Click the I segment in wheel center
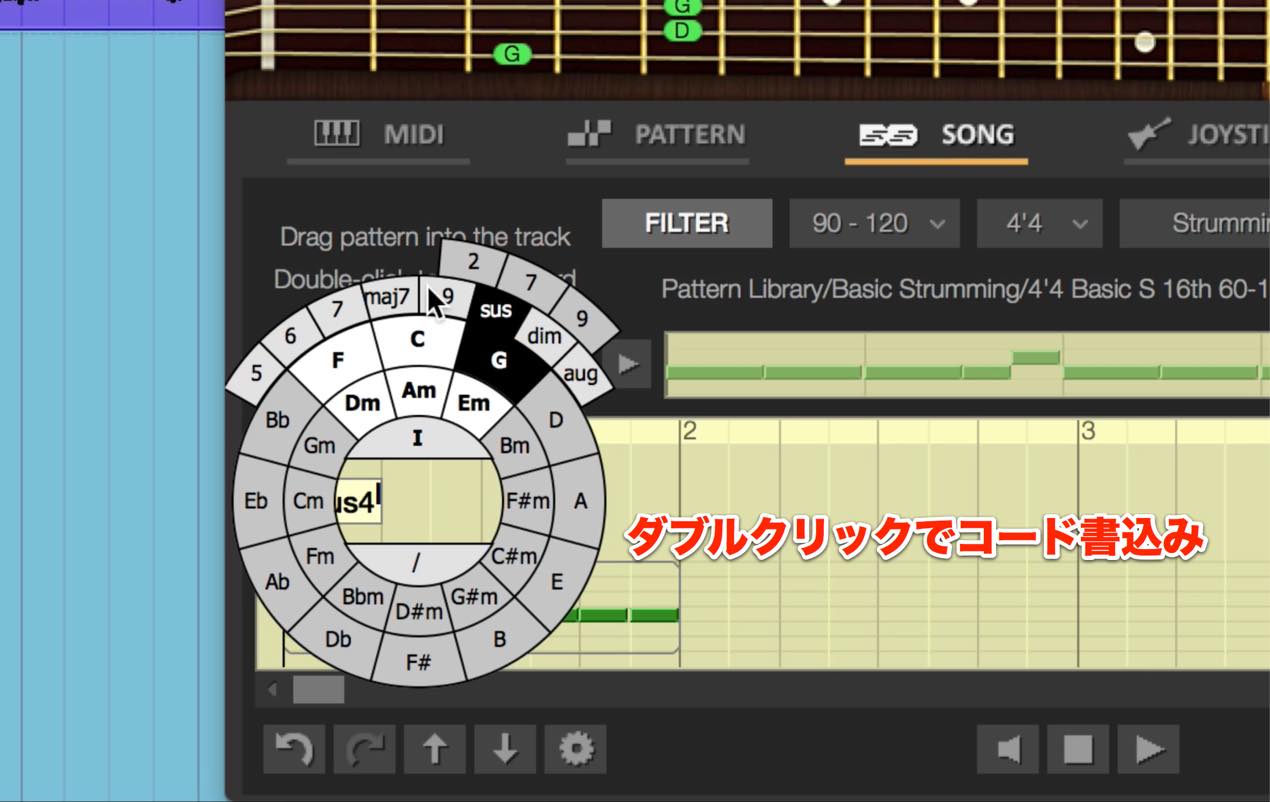 click(x=418, y=437)
